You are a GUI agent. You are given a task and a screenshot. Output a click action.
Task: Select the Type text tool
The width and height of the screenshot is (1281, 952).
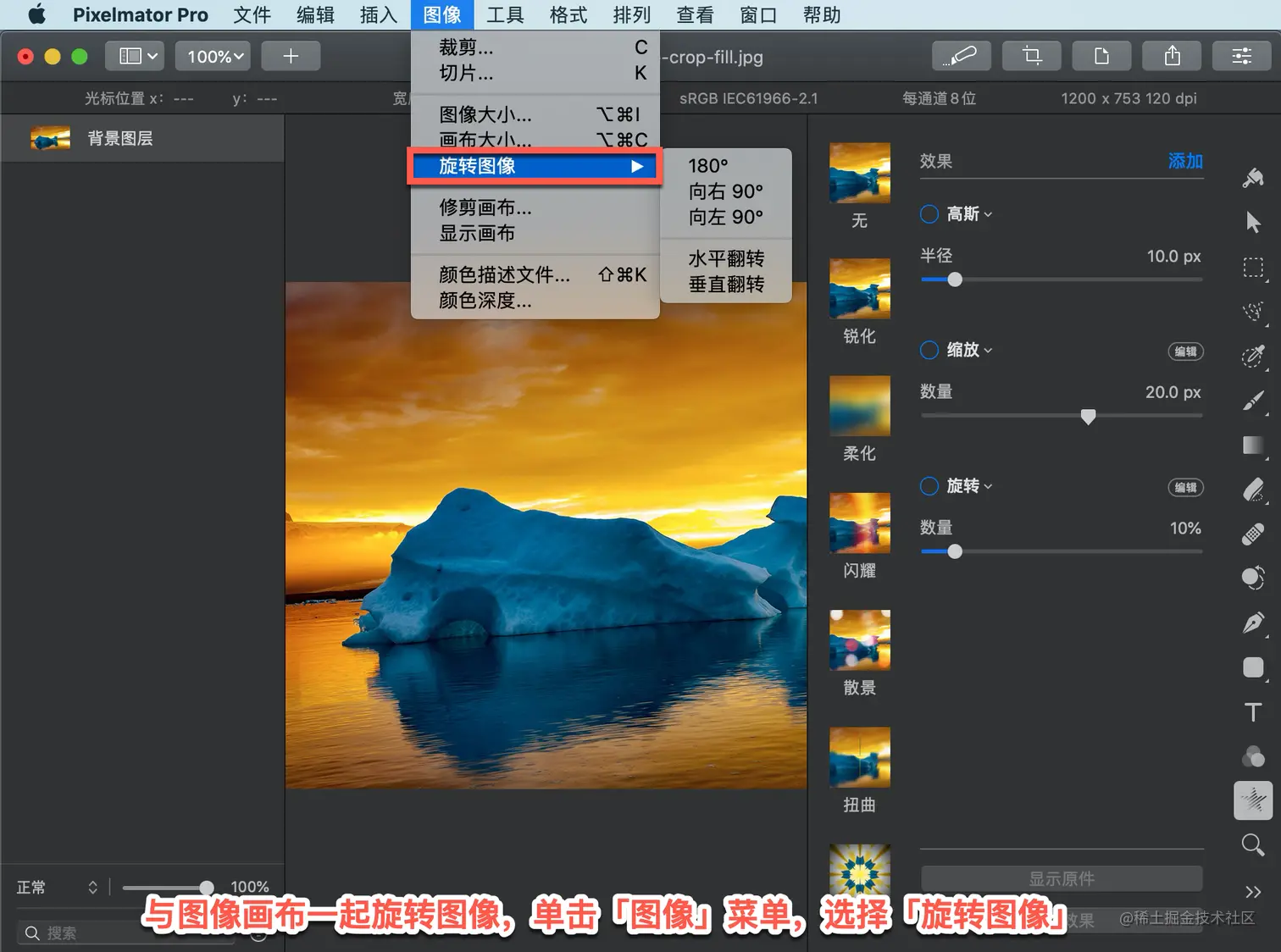1253,712
